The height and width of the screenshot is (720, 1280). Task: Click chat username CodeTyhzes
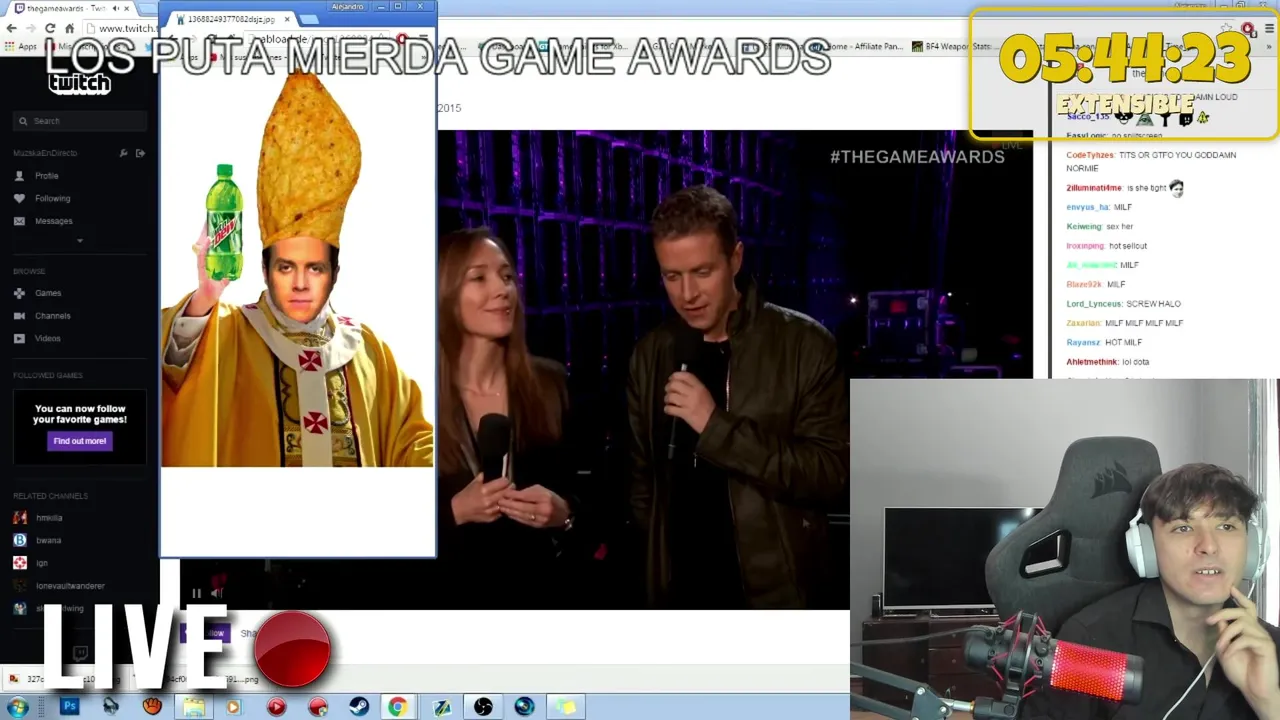pos(1089,155)
